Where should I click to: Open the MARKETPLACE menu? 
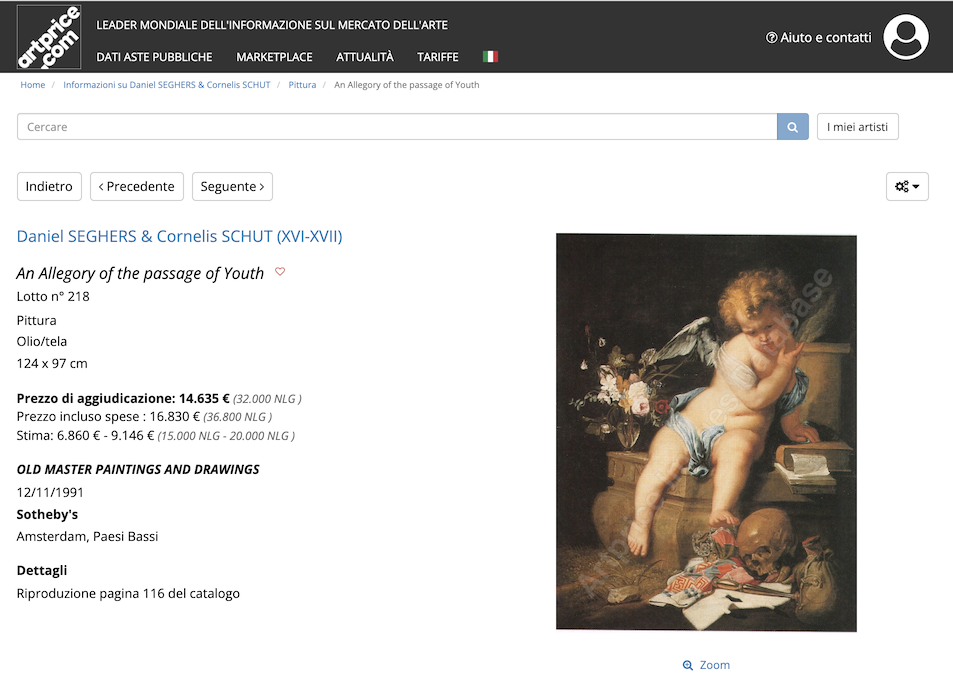tap(274, 57)
